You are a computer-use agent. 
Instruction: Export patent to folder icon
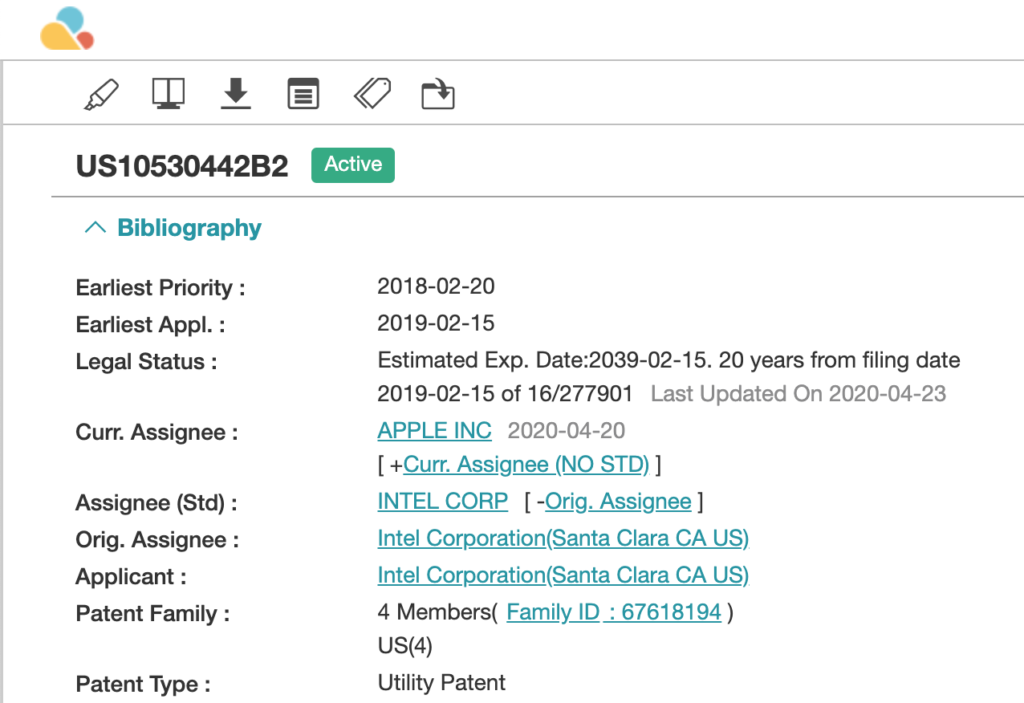[438, 94]
